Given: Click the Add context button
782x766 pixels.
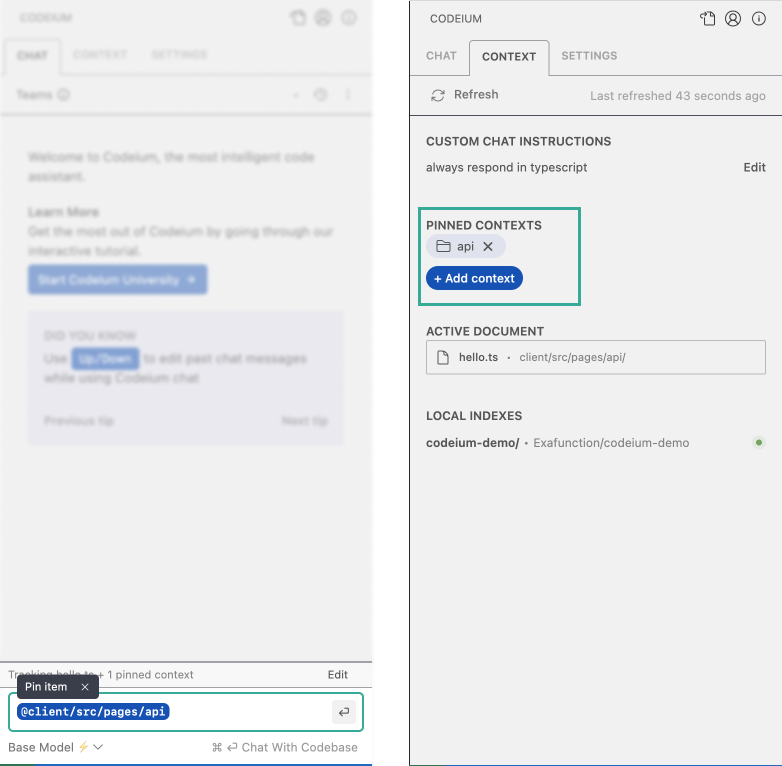Looking at the screenshot, I should coord(474,278).
